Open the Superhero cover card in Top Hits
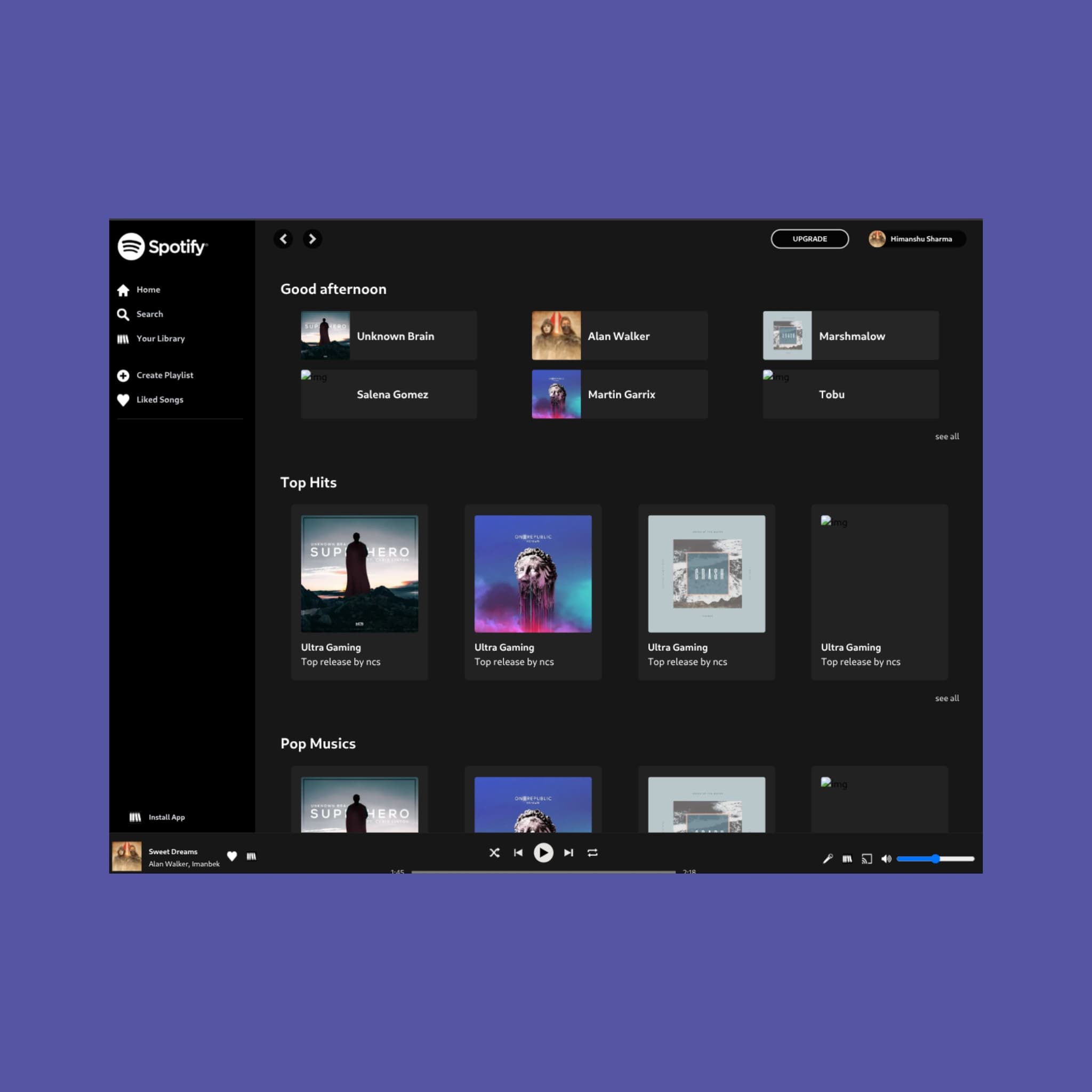 [x=359, y=592]
